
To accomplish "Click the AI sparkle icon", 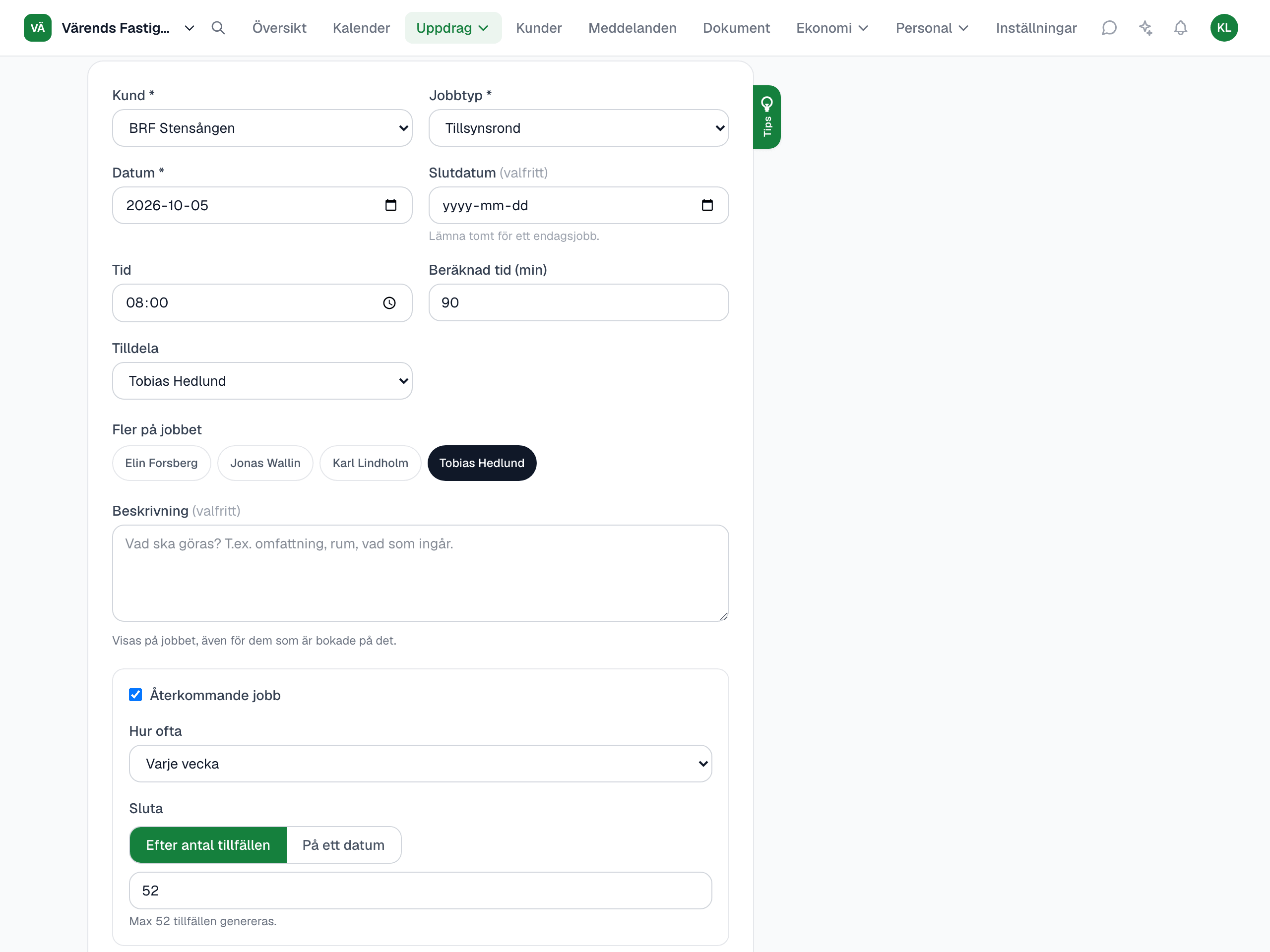I will point(1145,28).
